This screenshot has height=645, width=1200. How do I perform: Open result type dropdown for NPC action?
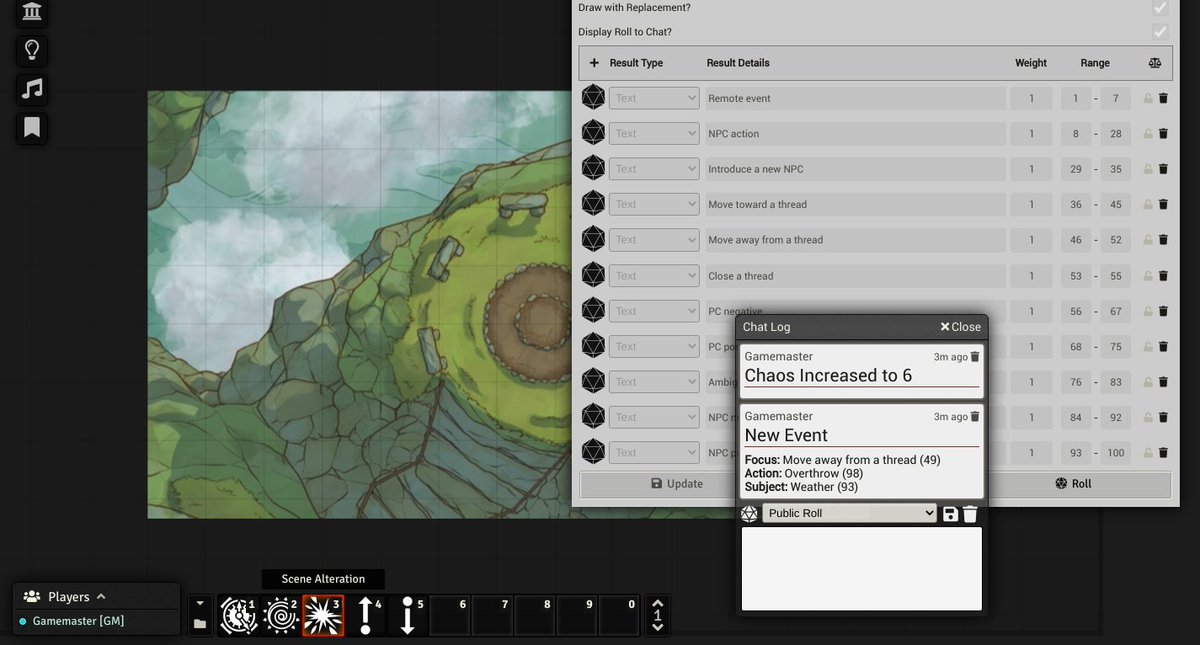654,134
